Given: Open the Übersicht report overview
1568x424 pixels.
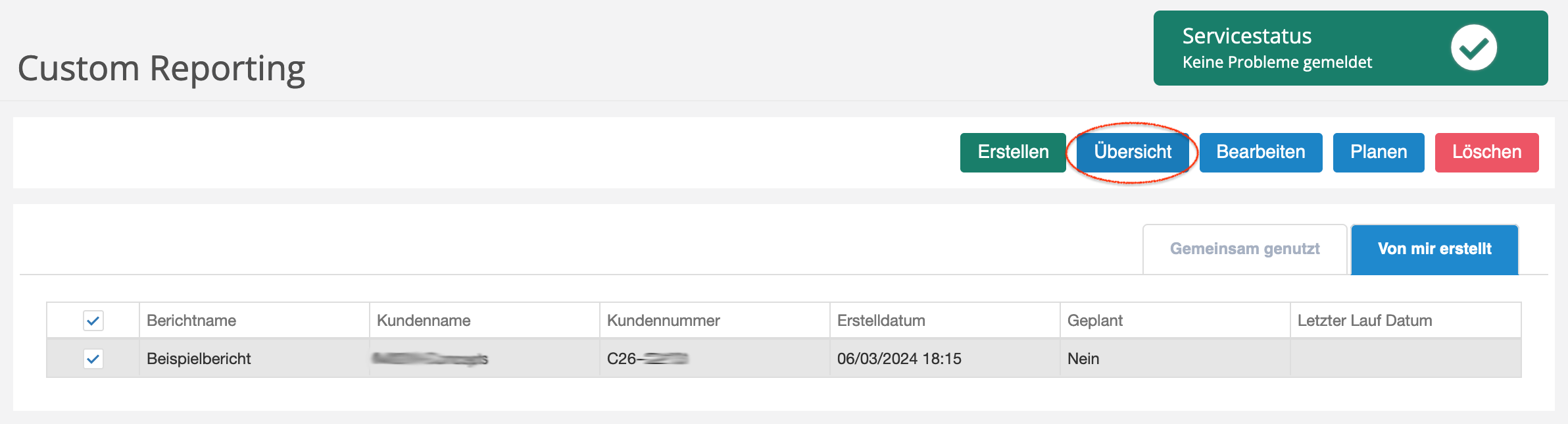Looking at the screenshot, I should click(1132, 152).
